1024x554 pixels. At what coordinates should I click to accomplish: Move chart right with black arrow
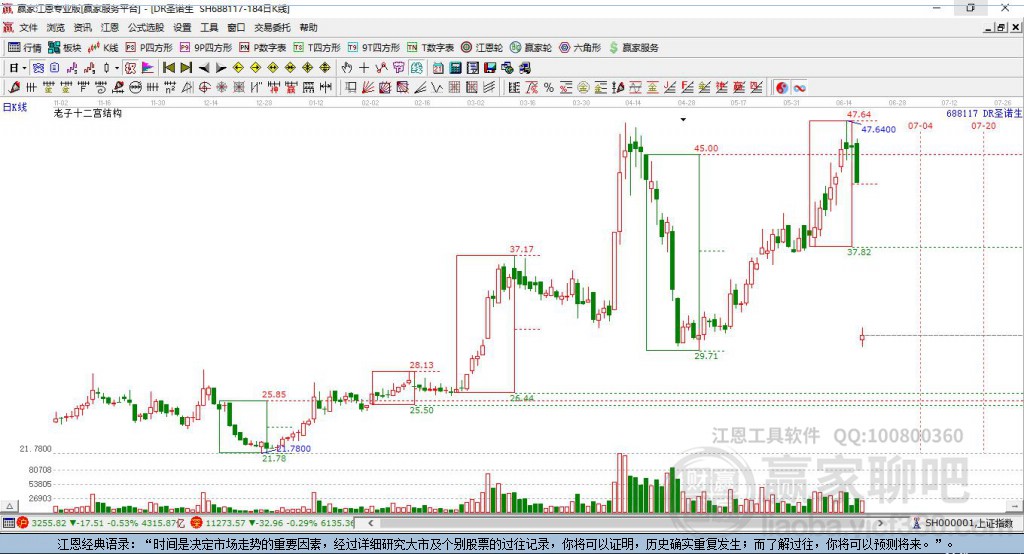(221, 68)
